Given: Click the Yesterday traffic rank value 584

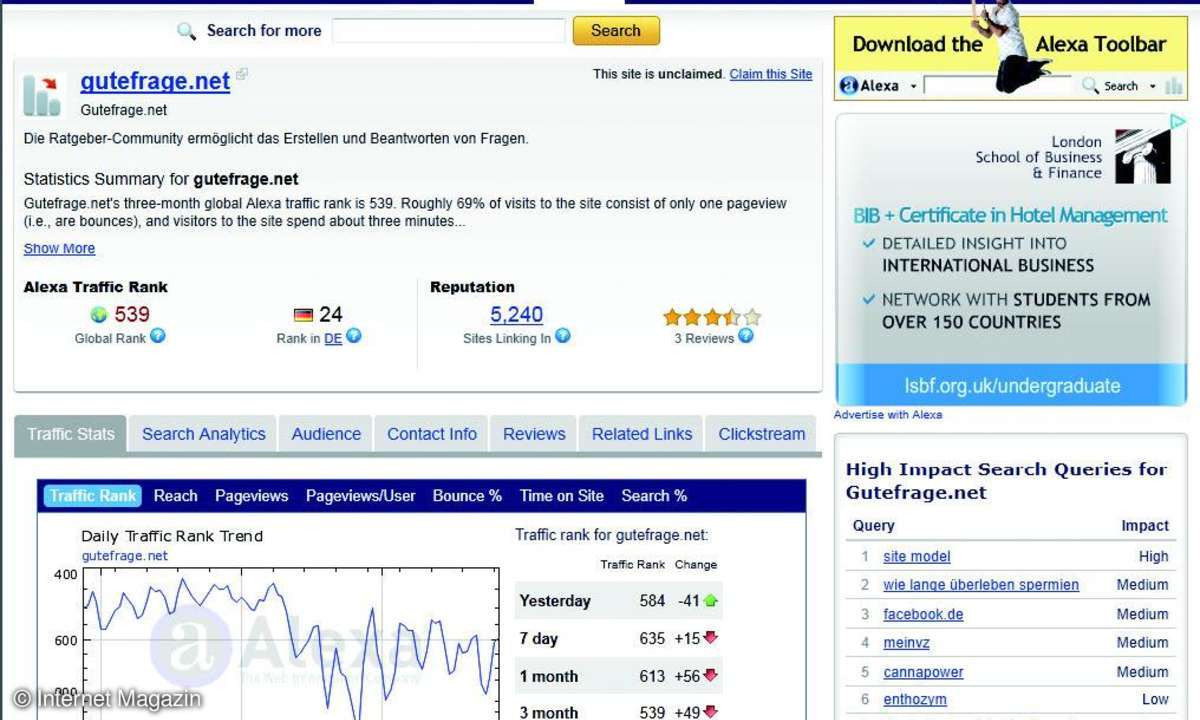Looking at the screenshot, I should point(652,601).
